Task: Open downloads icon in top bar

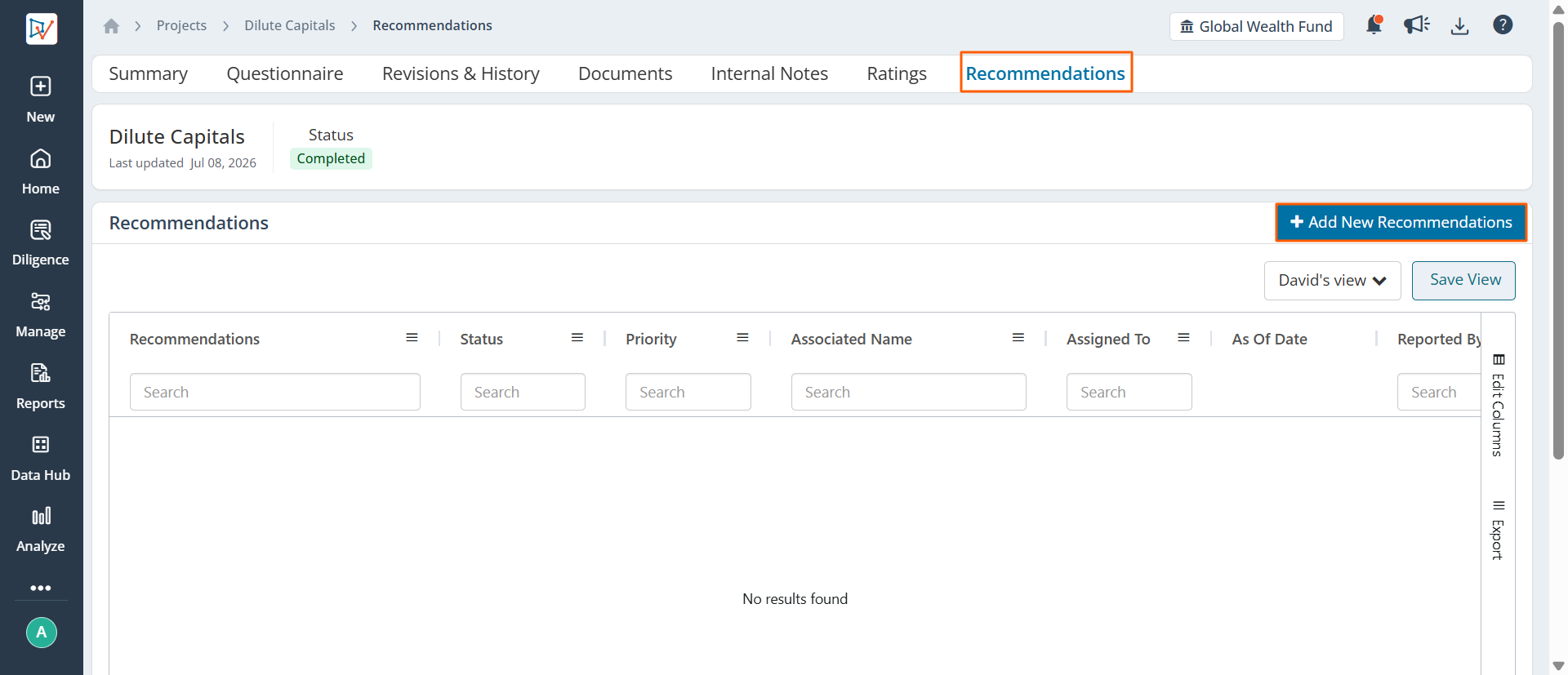Action: click(x=1460, y=26)
